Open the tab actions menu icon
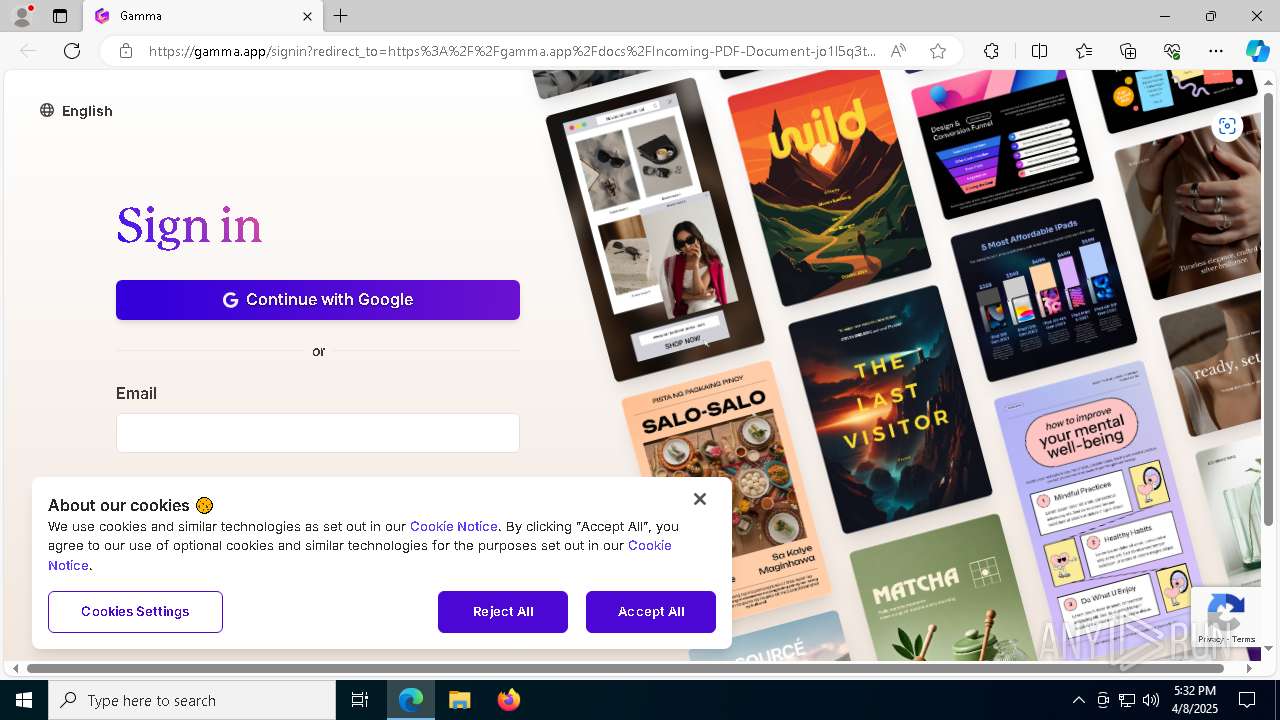Viewport: 1280px width, 720px height. tap(60, 16)
